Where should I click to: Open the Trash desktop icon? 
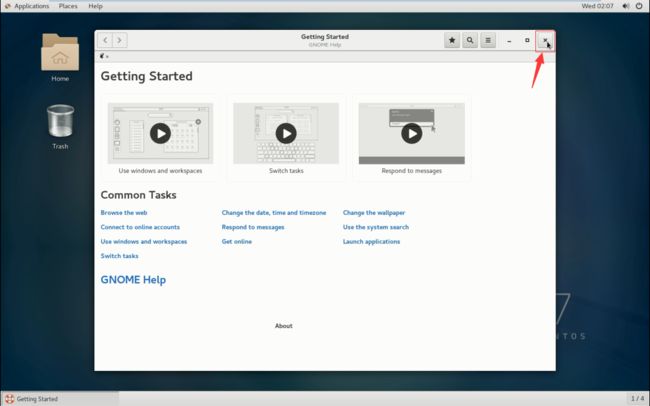click(61, 126)
